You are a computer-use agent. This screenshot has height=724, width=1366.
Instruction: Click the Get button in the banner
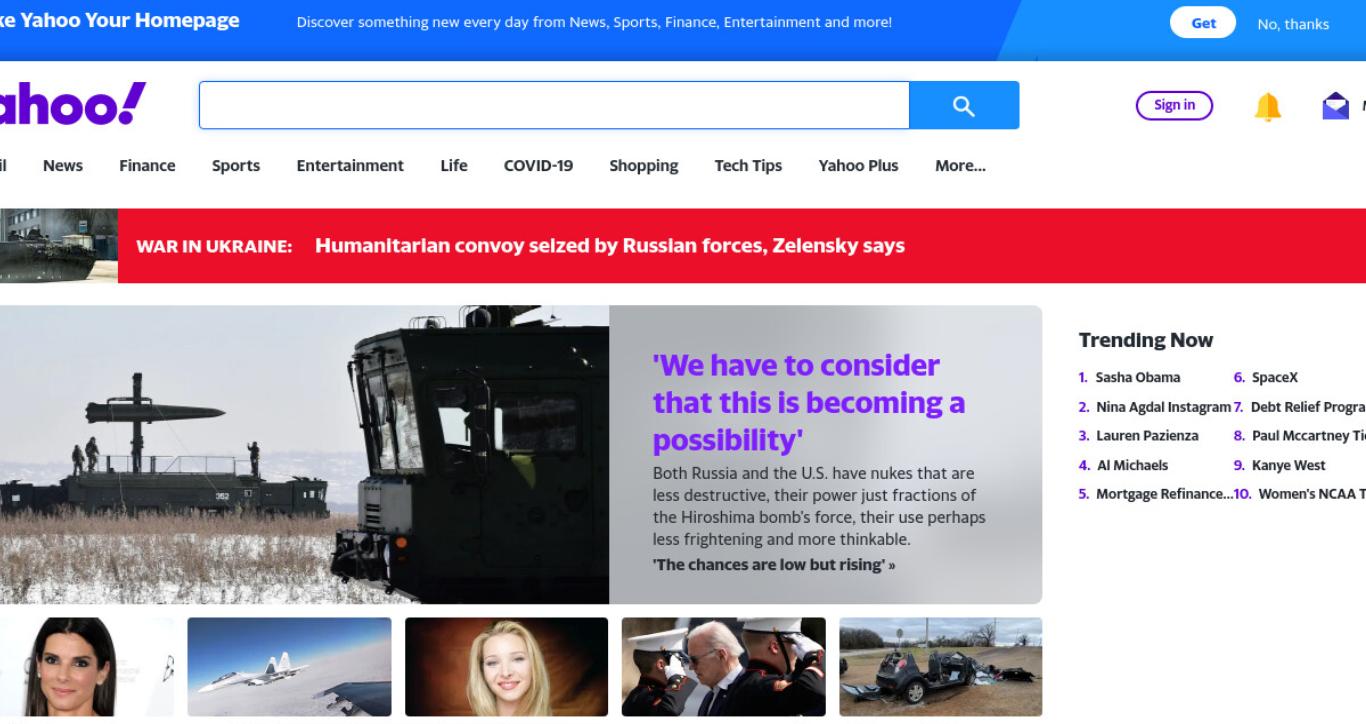1203,23
